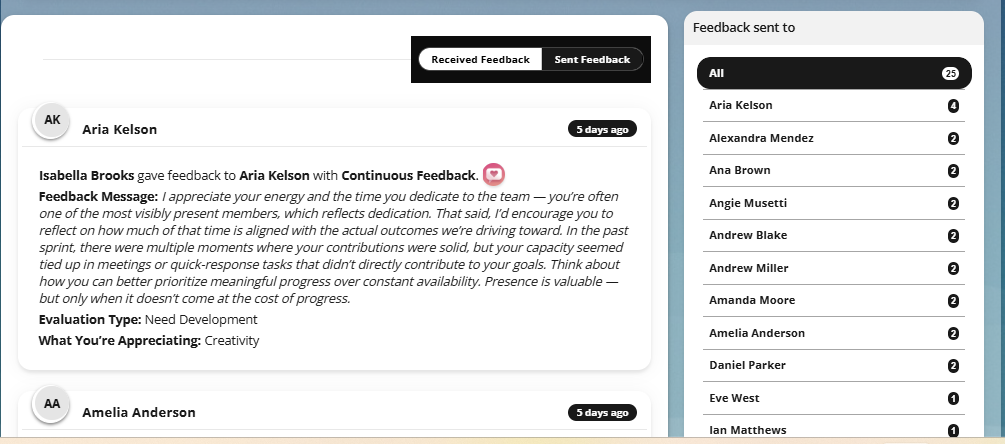This screenshot has width=1005, height=444.
Task: Show feedback sent to Andrew Blake
Action: [x=834, y=235]
